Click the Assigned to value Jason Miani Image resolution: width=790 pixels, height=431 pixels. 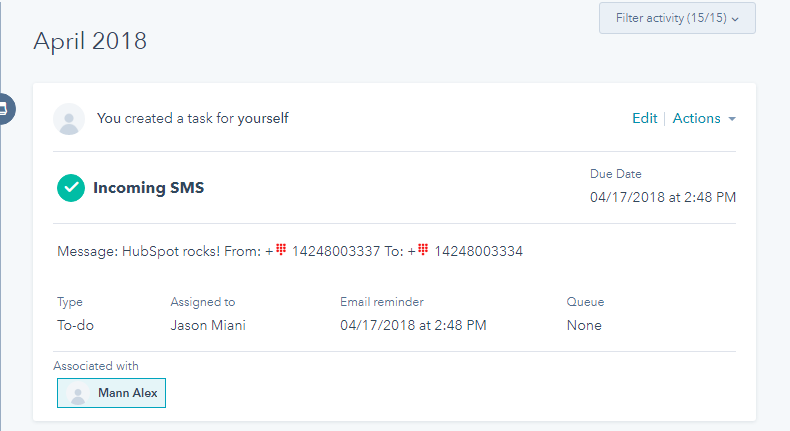coord(208,325)
